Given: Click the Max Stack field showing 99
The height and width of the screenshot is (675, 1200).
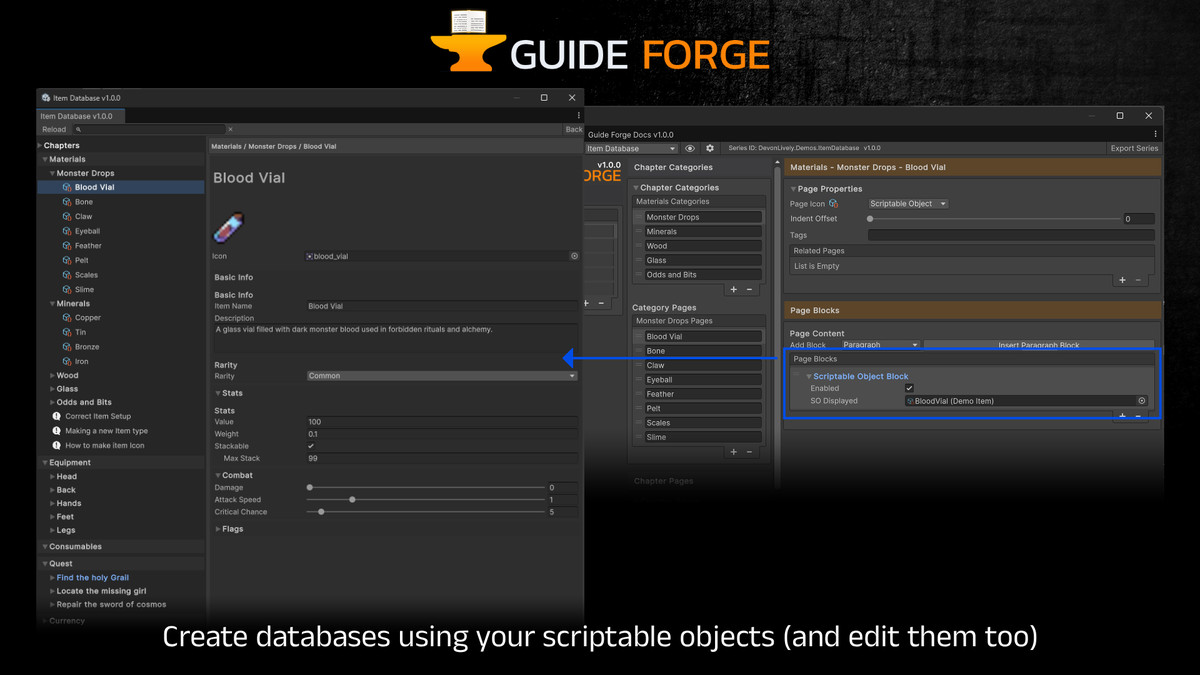Looking at the screenshot, I should (442, 458).
